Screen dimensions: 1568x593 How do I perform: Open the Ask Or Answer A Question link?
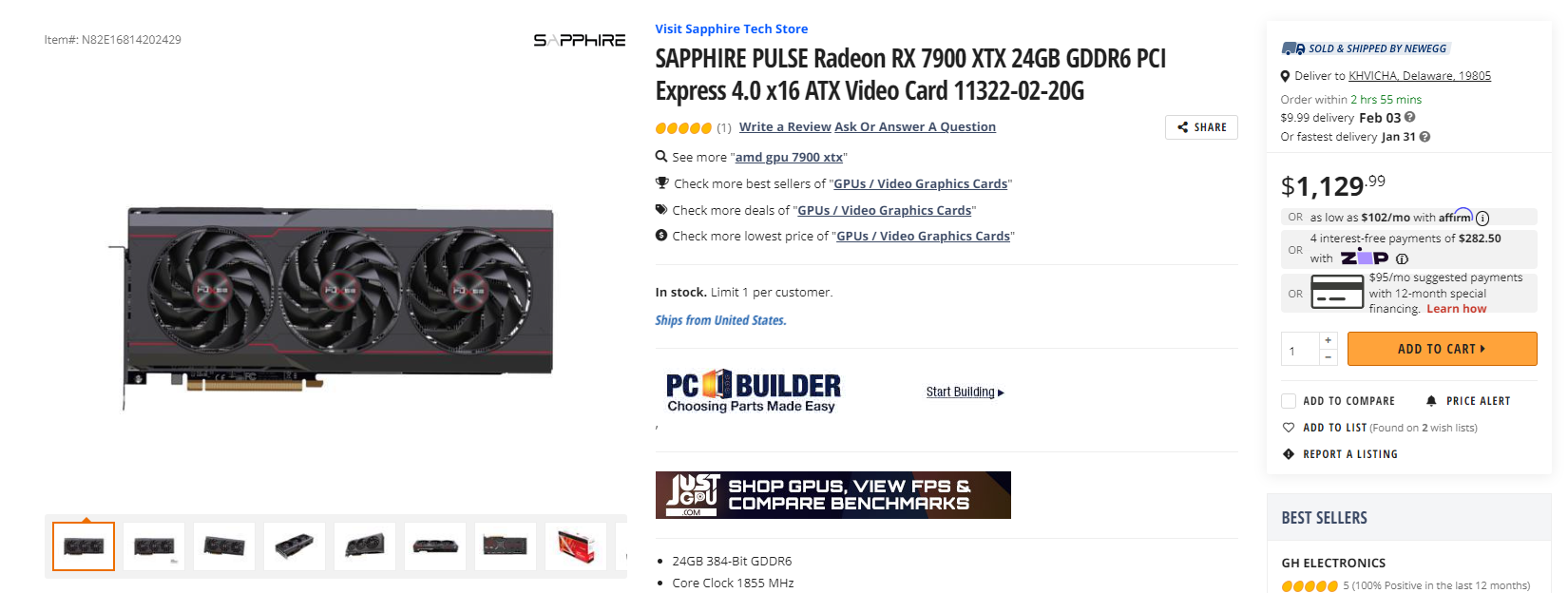pyautogui.click(x=915, y=126)
